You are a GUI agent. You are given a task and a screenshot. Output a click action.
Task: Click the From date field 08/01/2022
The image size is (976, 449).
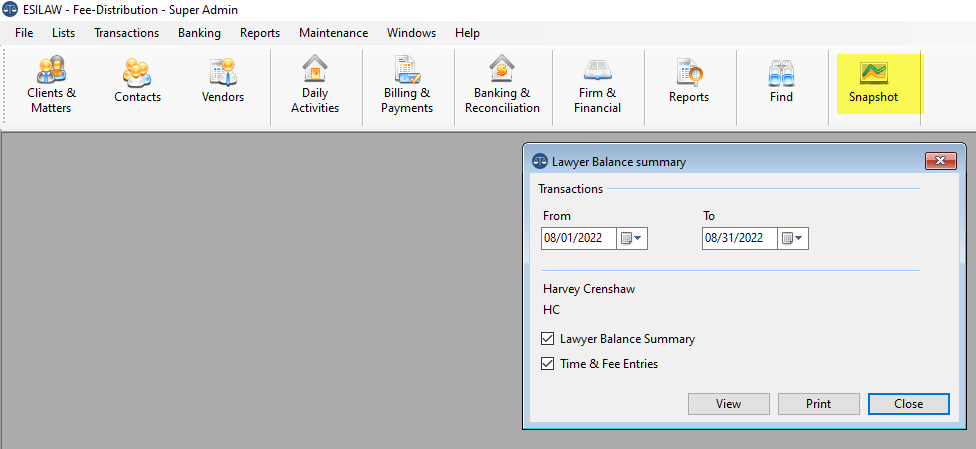click(x=579, y=239)
